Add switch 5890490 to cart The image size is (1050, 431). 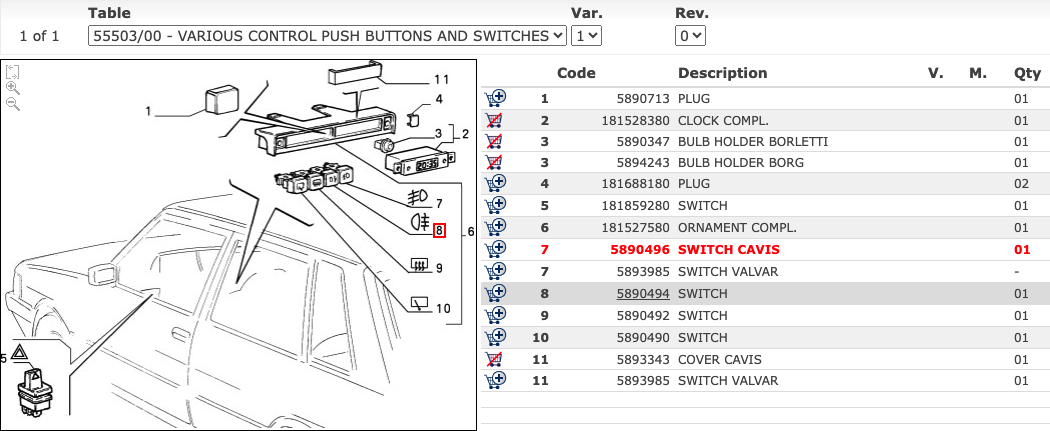[494, 337]
